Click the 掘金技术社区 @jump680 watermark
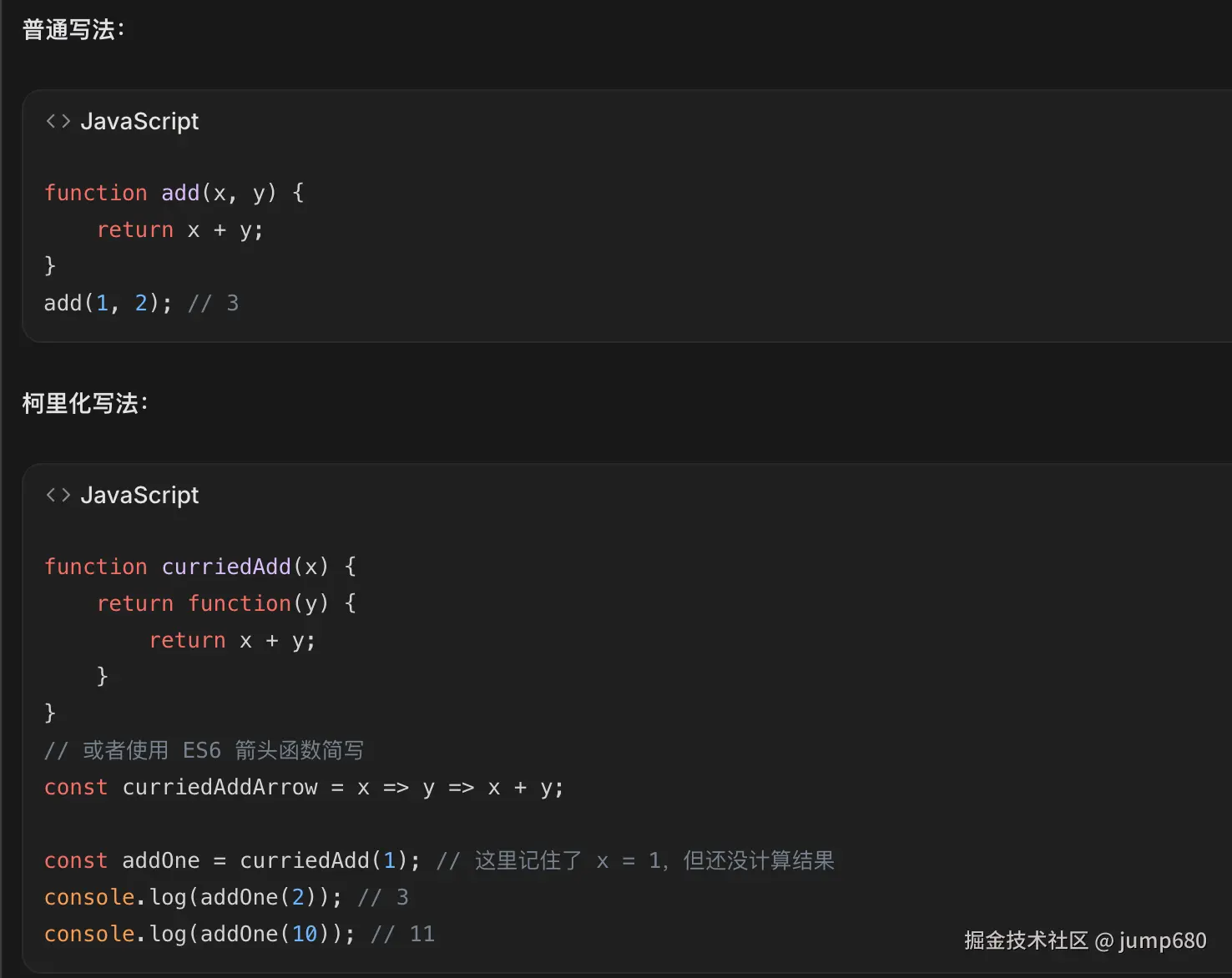Screen dimensions: 1232x978 [x=1085, y=940]
